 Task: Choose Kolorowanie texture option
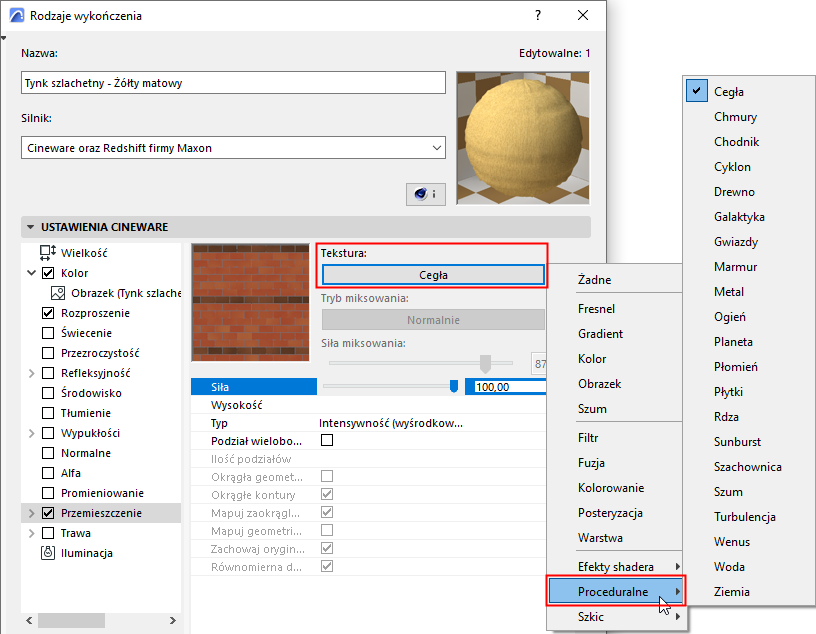click(611, 488)
